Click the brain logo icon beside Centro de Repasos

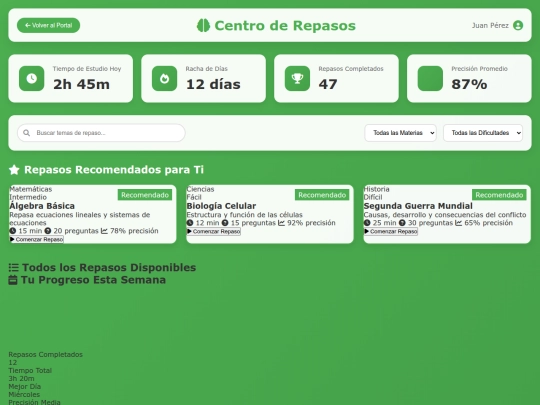203,25
